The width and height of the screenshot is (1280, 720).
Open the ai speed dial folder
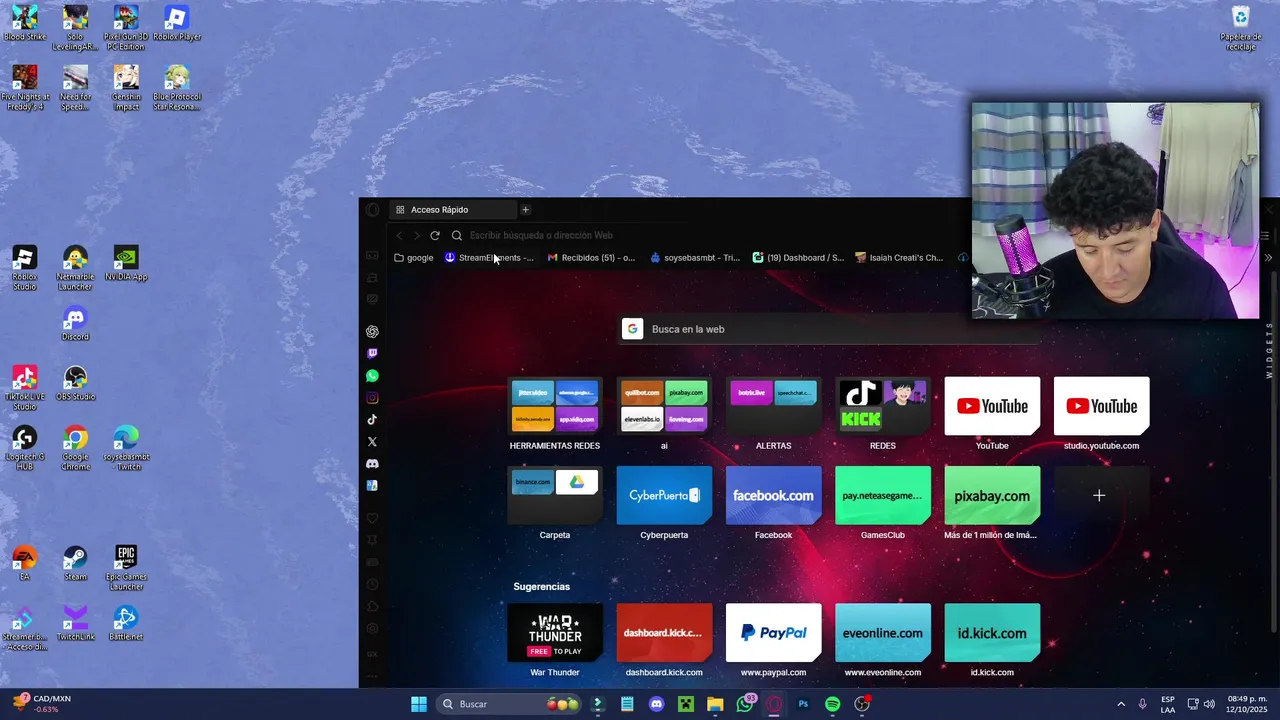coord(664,406)
